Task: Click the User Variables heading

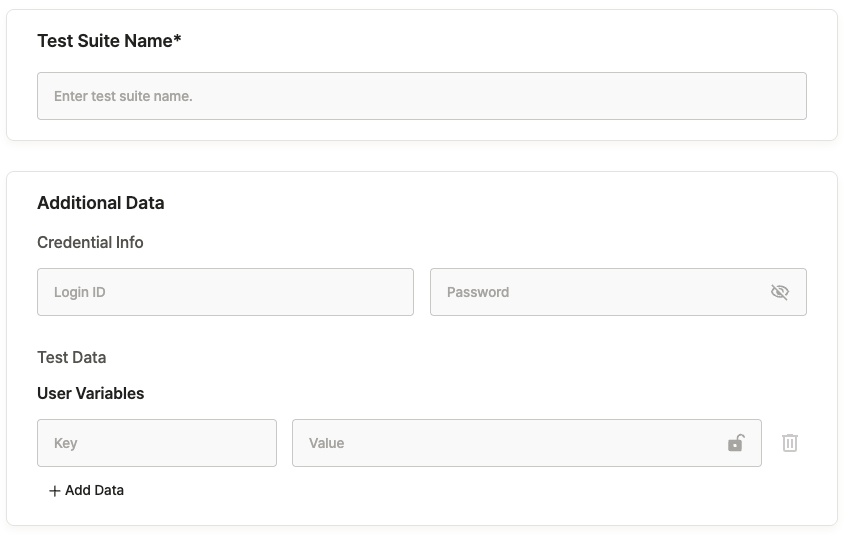Action: click(91, 394)
